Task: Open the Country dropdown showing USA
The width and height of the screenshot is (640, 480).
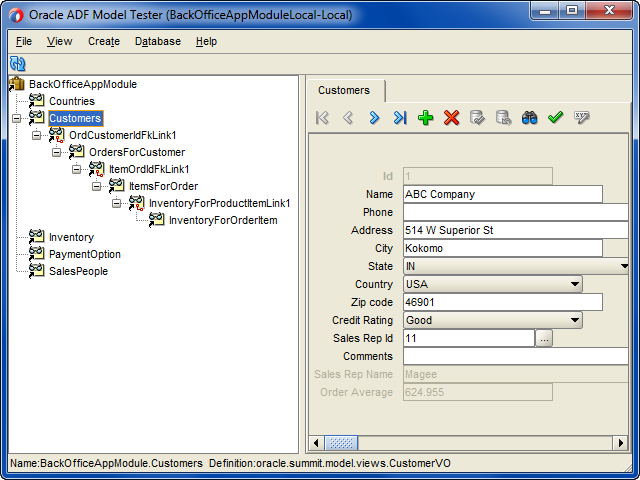Action: pyautogui.click(x=575, y=284)
